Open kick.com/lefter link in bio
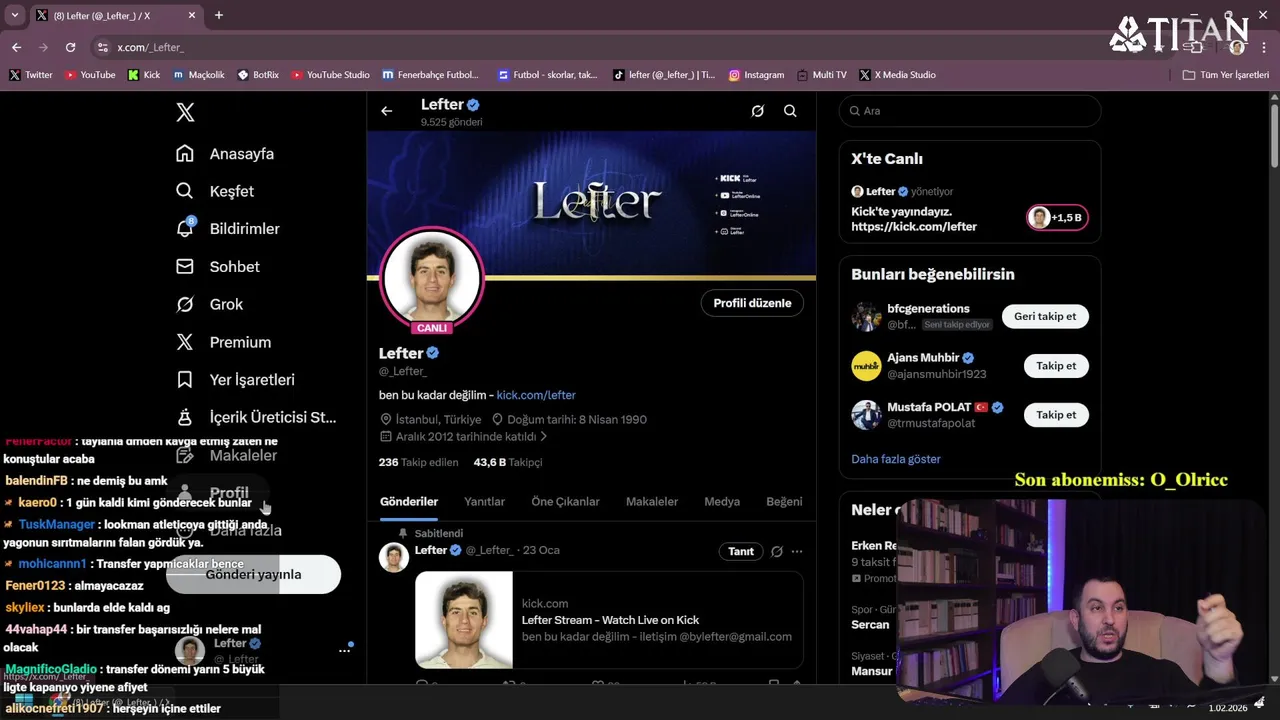The image size is (1280, 720). point(536,395)
